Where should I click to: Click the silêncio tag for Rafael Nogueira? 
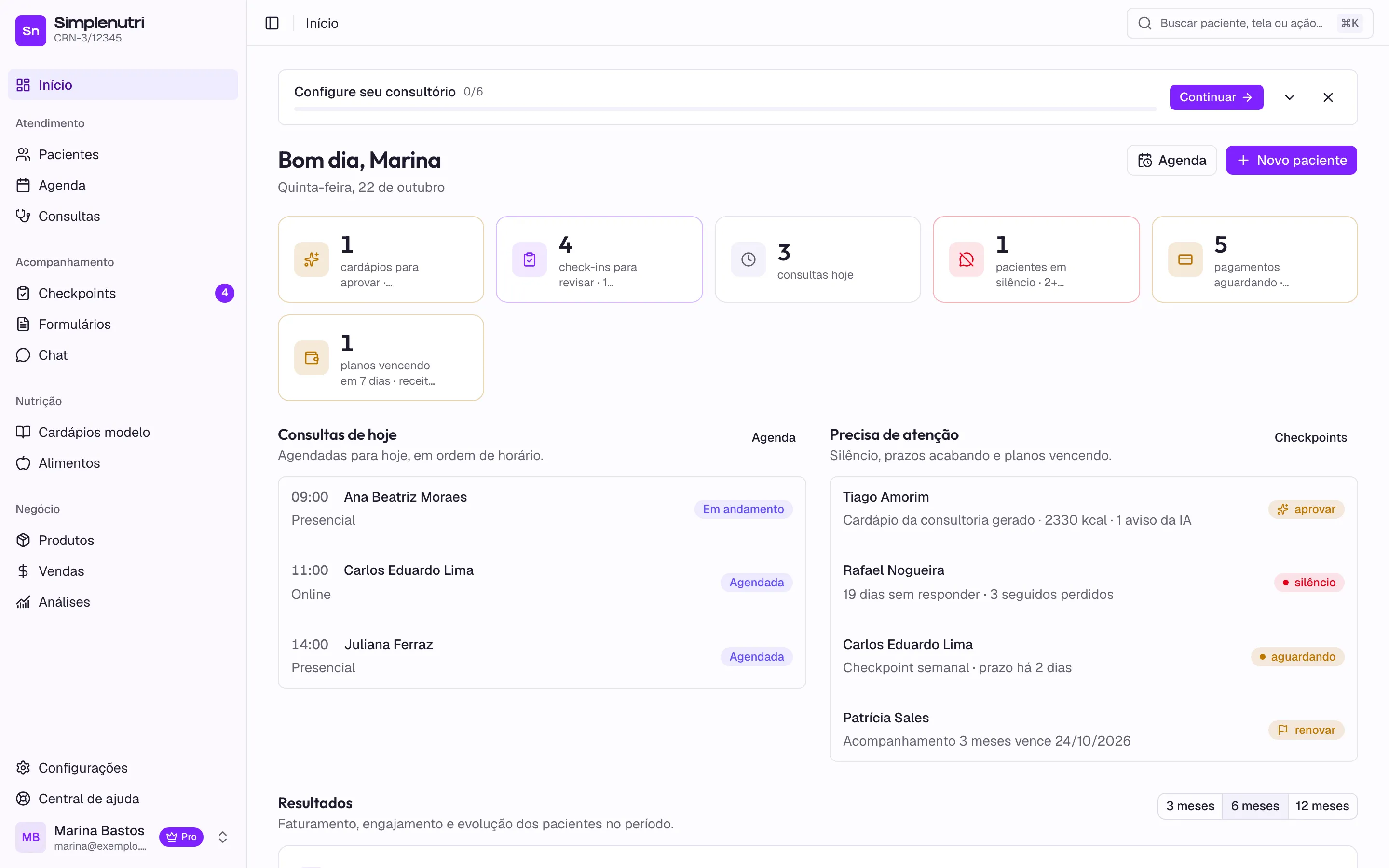pos(1308,583)
